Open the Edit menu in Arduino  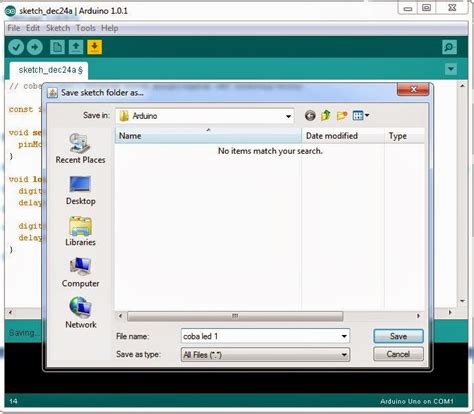point(33,28)
